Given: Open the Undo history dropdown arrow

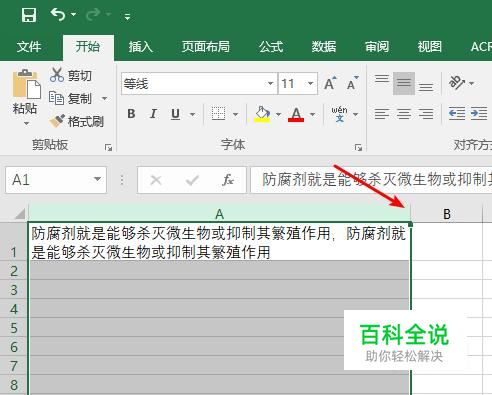Looking at the screenshot, I should point(73,15).
